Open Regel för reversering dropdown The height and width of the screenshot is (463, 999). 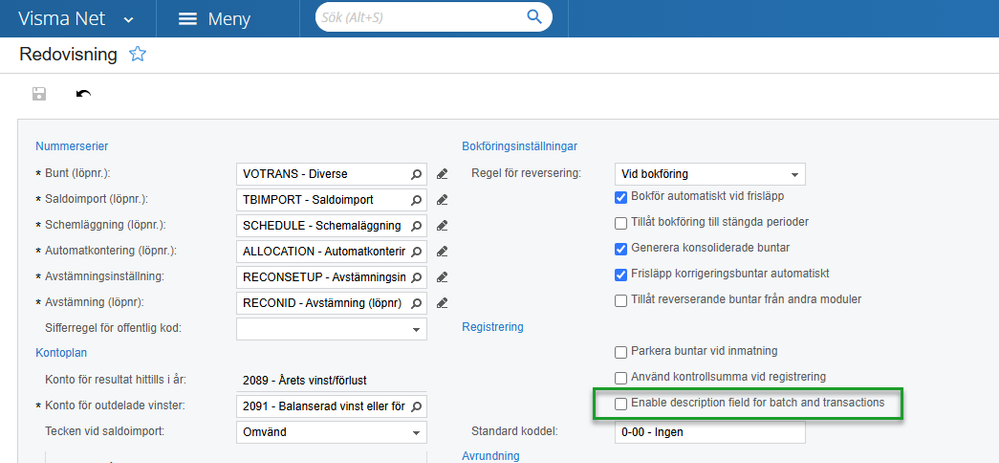[794, 175]
